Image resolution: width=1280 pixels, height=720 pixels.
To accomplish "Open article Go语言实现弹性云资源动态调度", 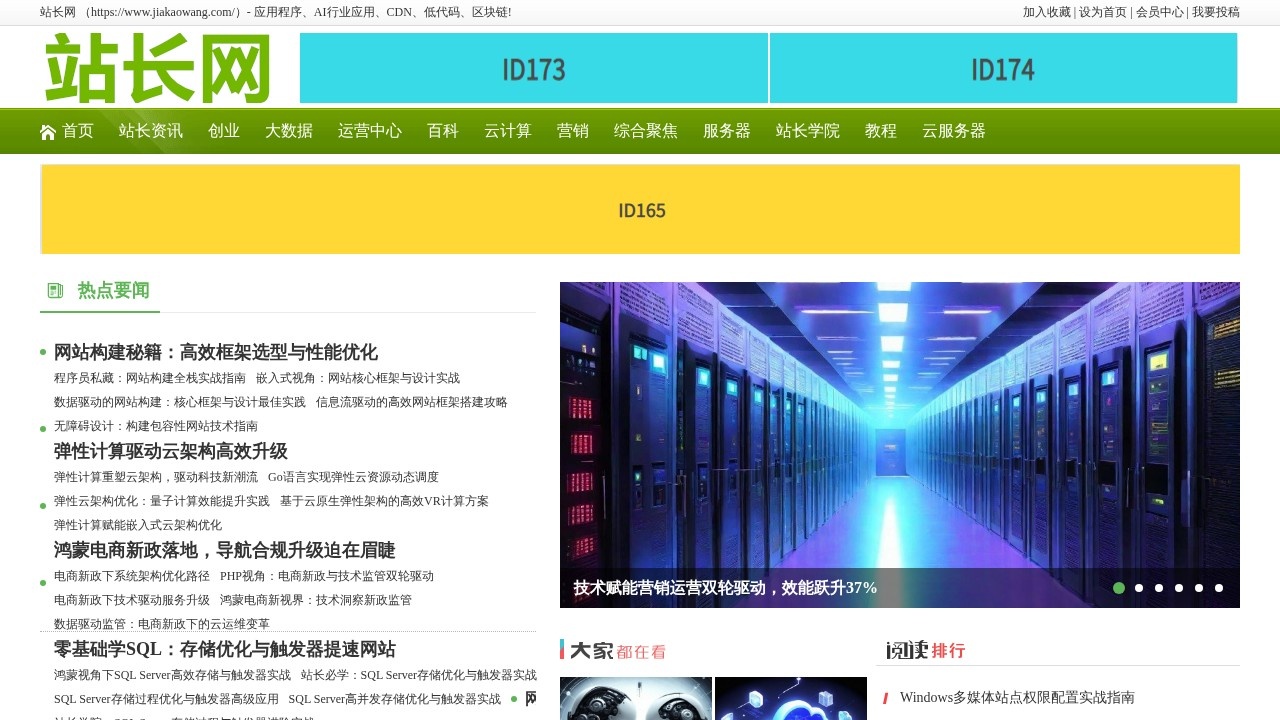I will 353,477.
